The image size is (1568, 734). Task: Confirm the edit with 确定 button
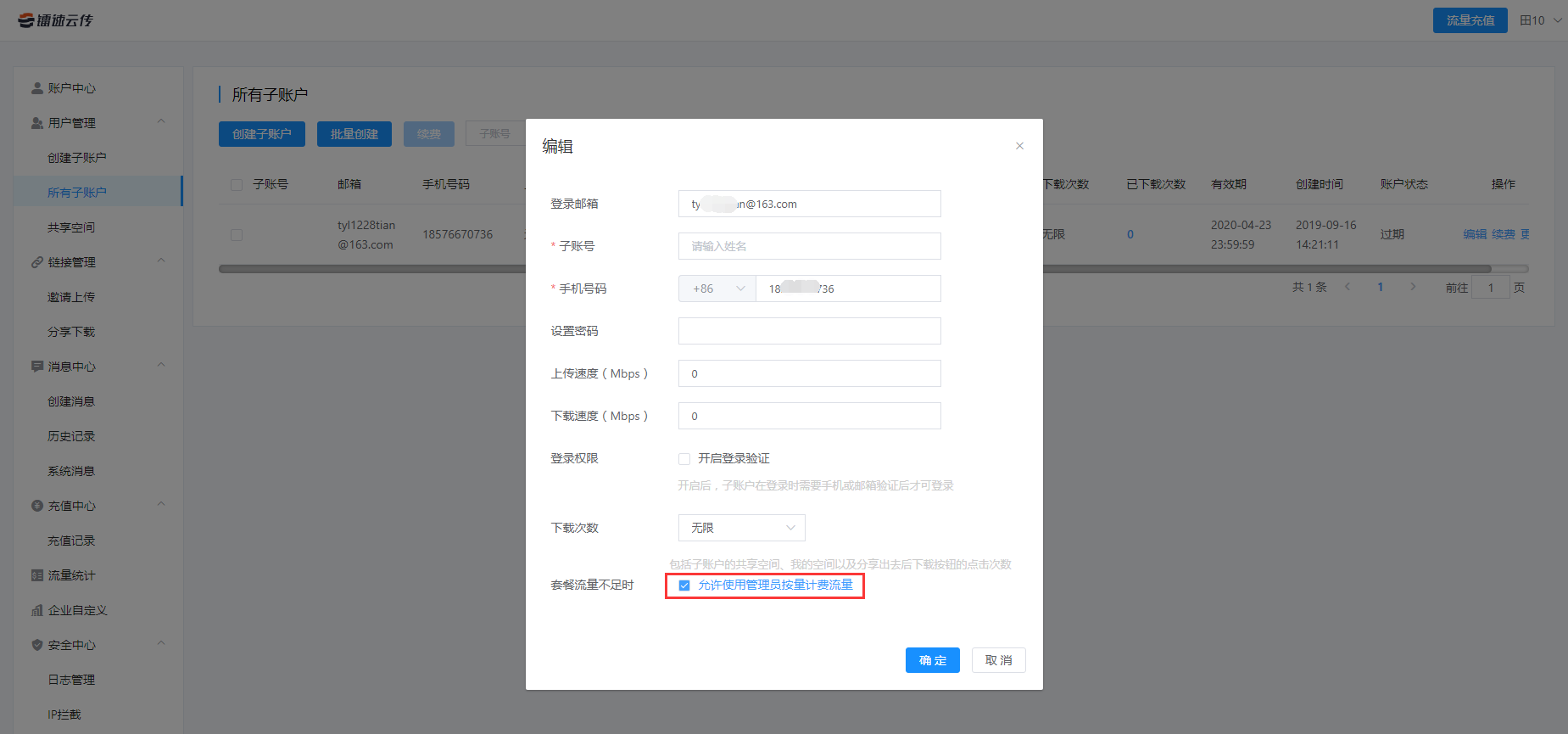pyautogui.click(x=932, y=660)
